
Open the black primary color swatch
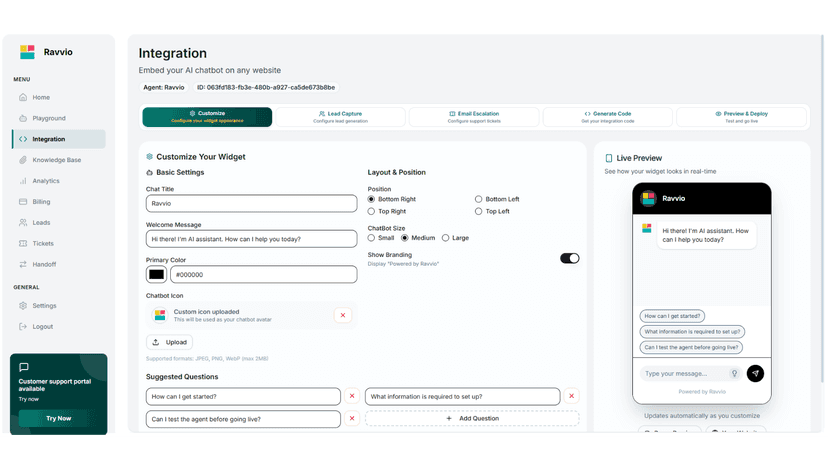pyautogui.click(x=156, y=274)
